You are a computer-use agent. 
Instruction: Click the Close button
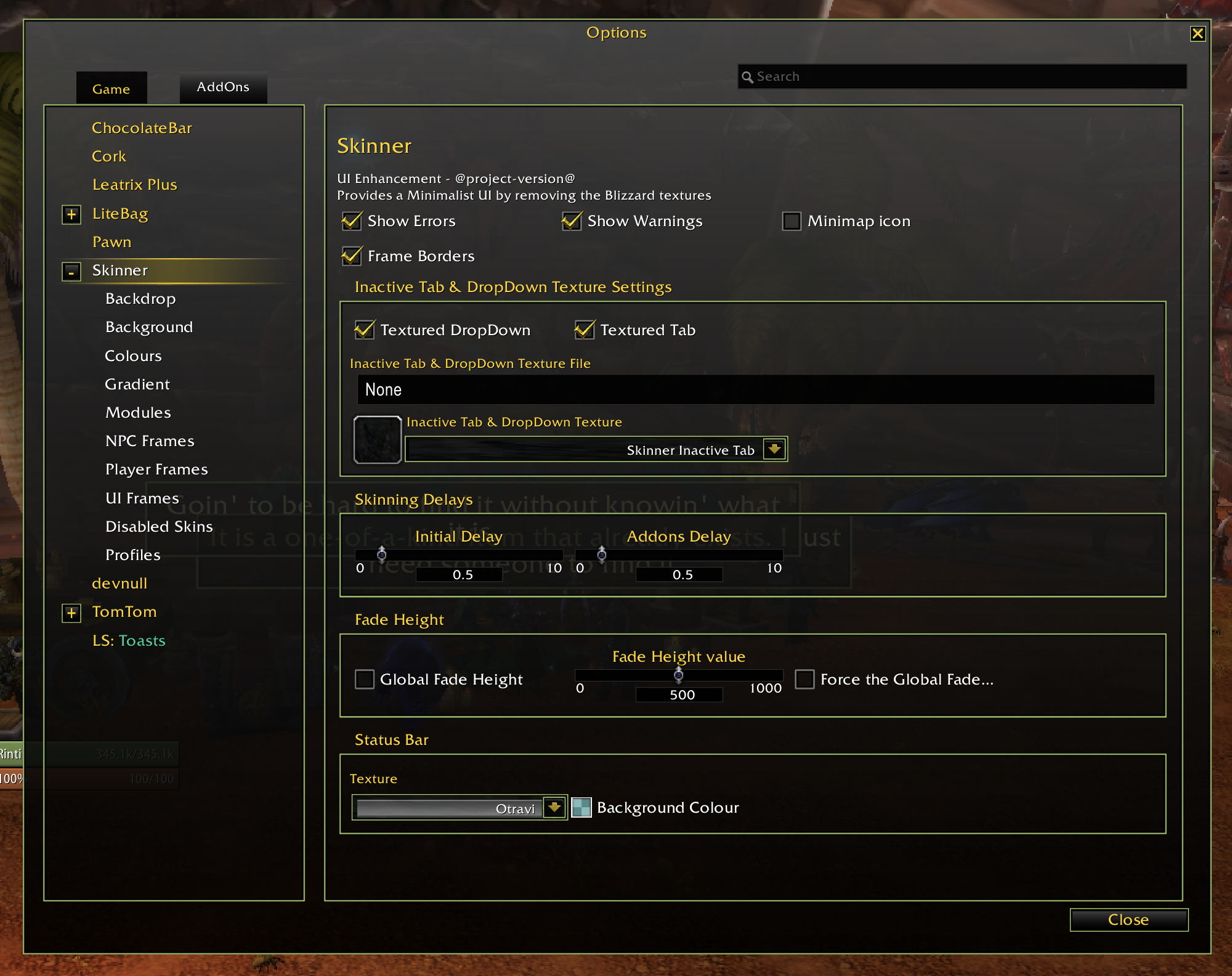1128,919
